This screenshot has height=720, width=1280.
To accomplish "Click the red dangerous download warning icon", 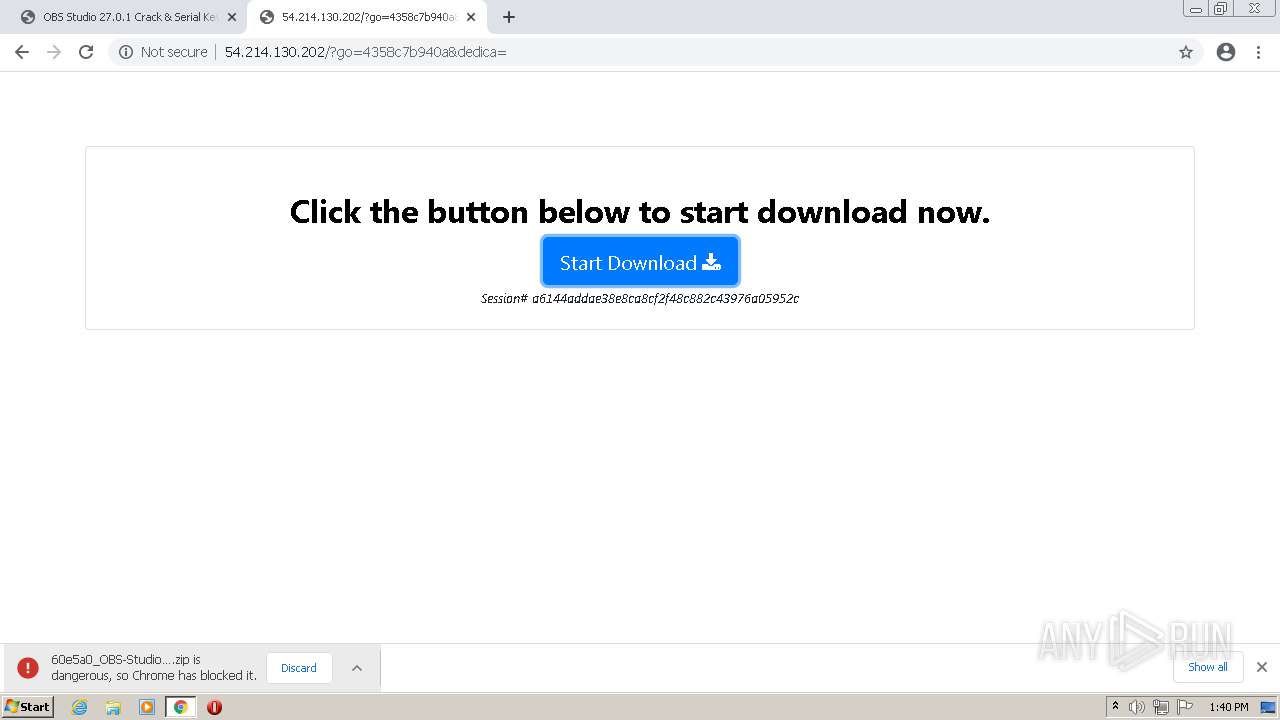I will pyautogui.click(x=28, y=668).
